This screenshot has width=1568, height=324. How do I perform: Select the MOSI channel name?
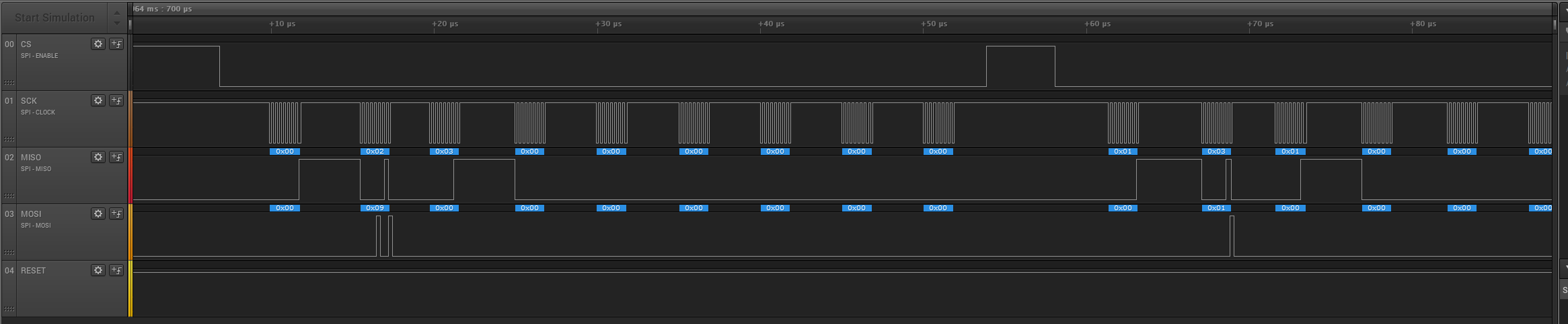coord(31,214)
